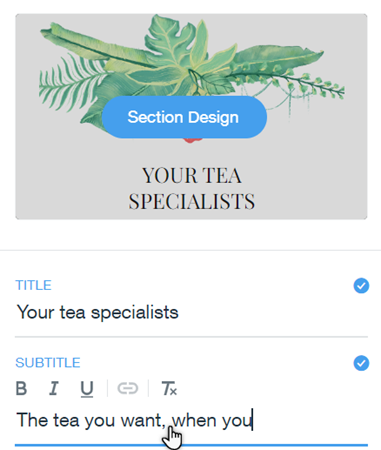
Task: Toggle the TITLE visibility checkmark
Action: pos(361,286)
